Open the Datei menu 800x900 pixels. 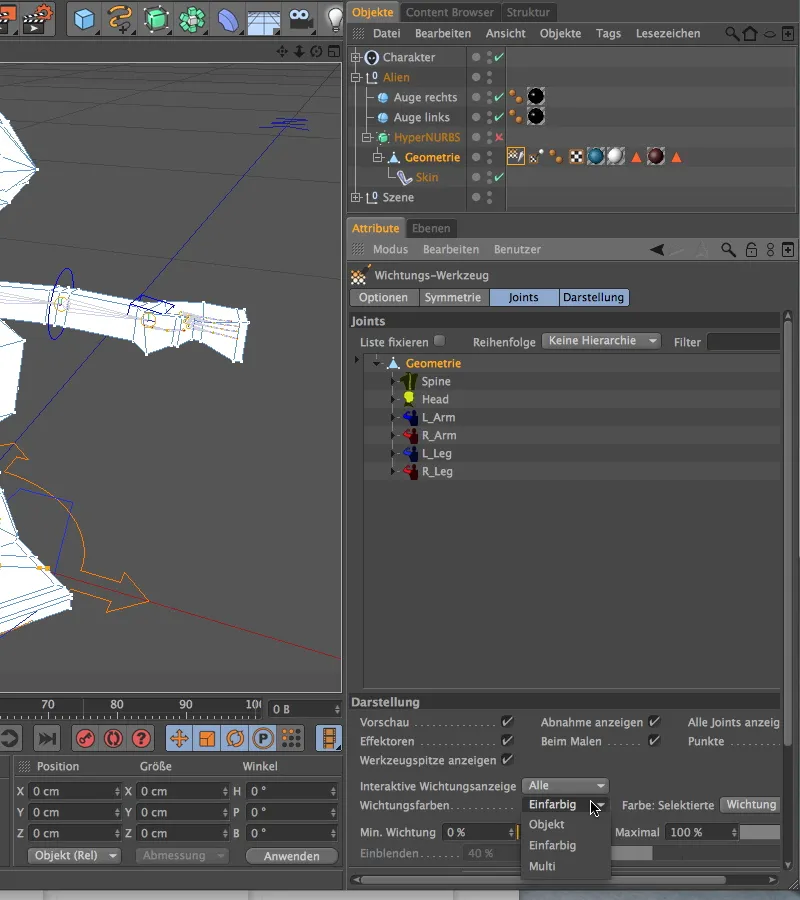pyautogui.click(x=386, y=33)
